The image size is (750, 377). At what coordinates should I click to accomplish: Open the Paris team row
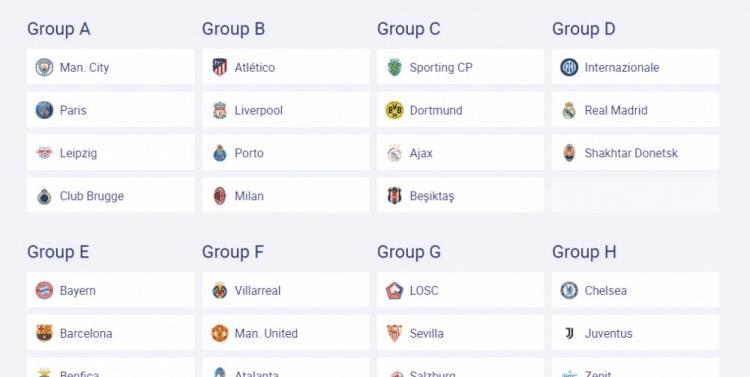(x=110, y=110)
